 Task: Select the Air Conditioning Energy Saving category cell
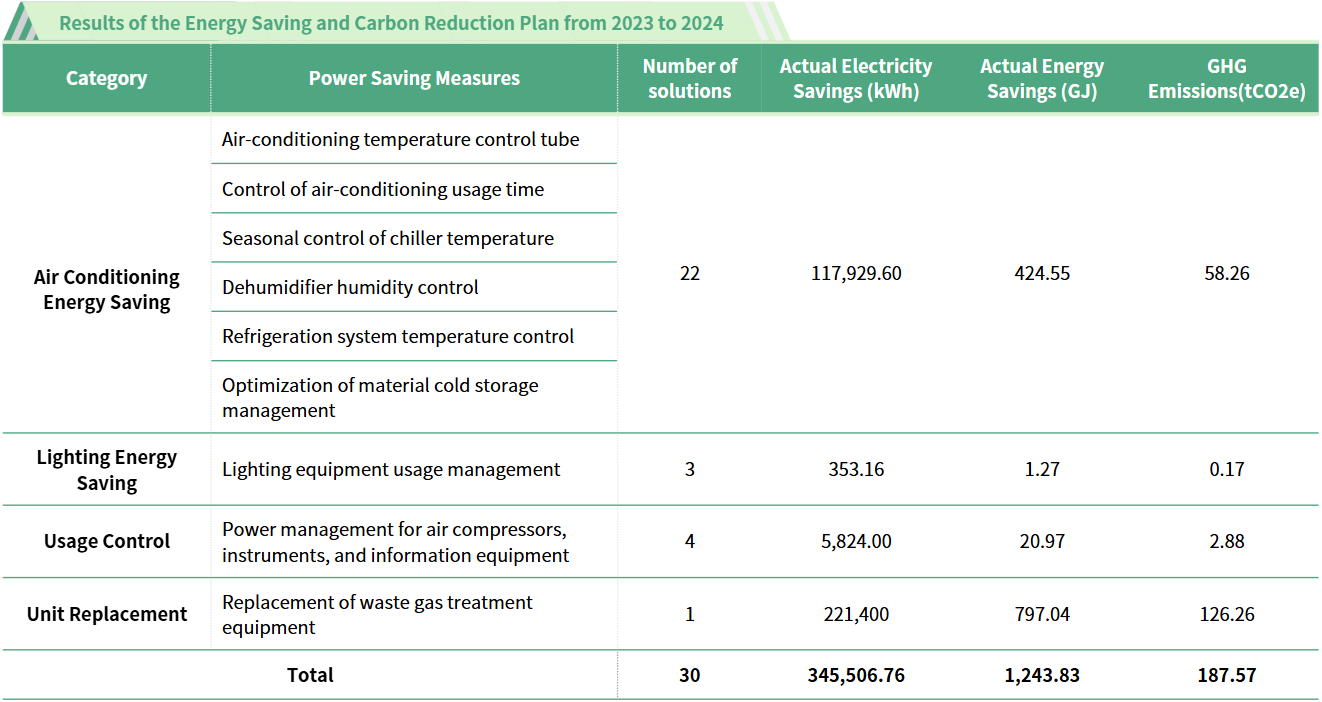click(106, 290)
